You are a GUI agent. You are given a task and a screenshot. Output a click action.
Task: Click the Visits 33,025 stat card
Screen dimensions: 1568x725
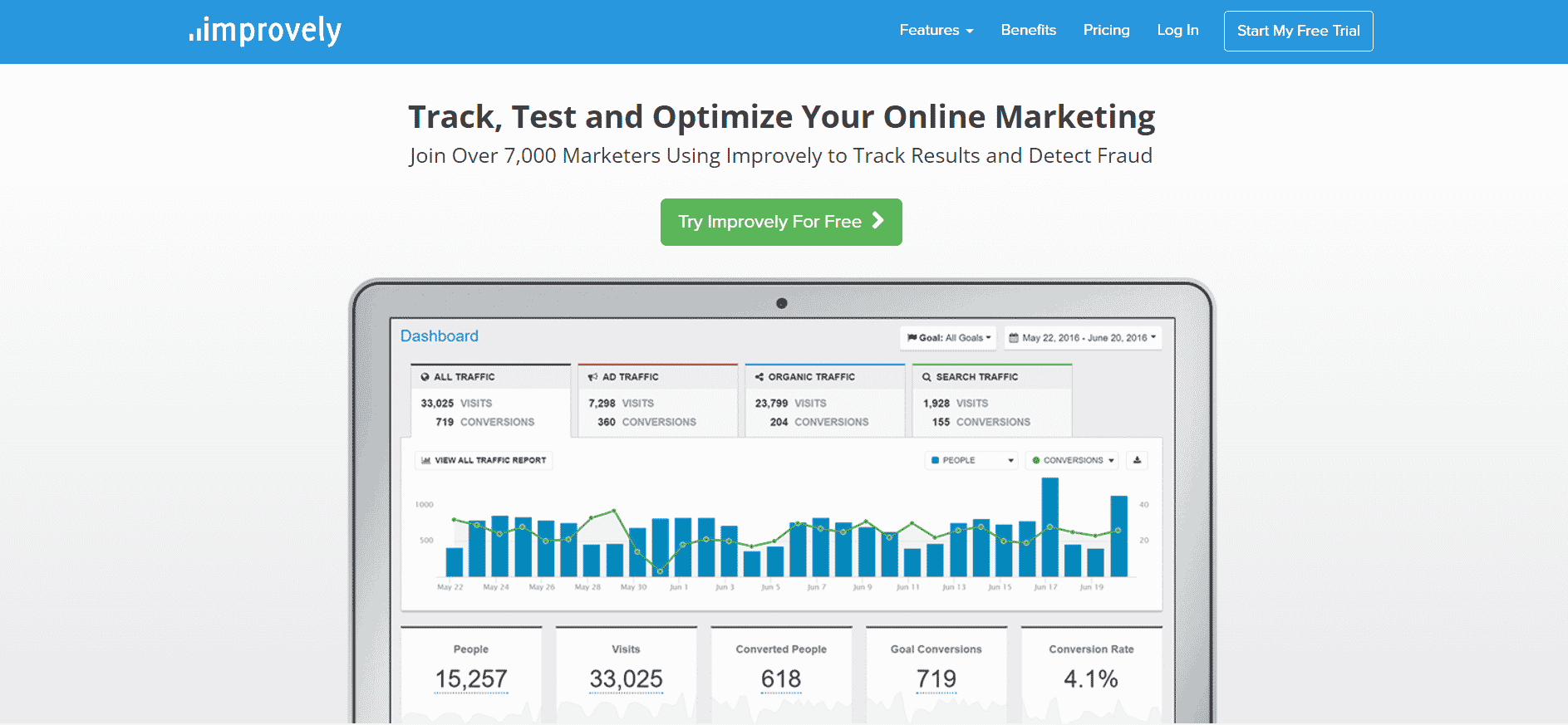[x=627, y=674]
